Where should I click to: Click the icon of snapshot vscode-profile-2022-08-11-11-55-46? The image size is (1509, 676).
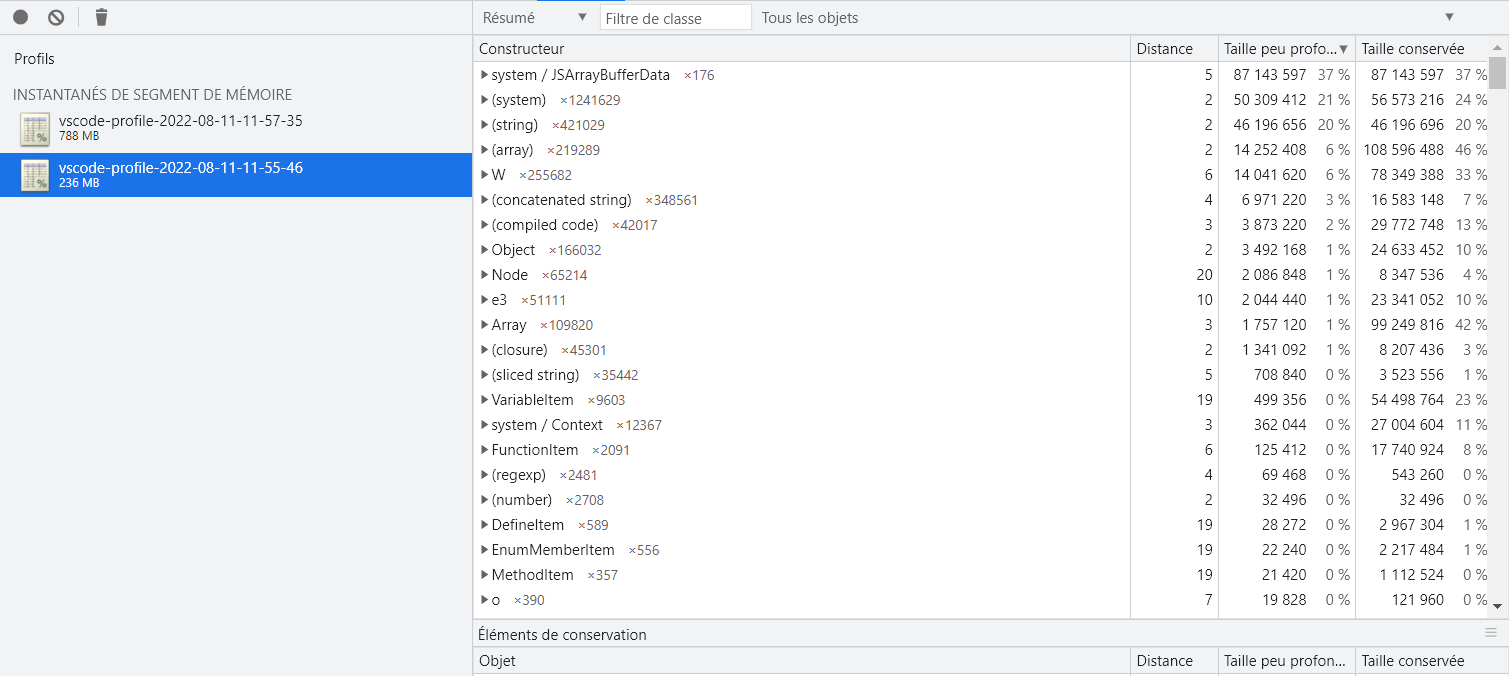pos(36,175)
